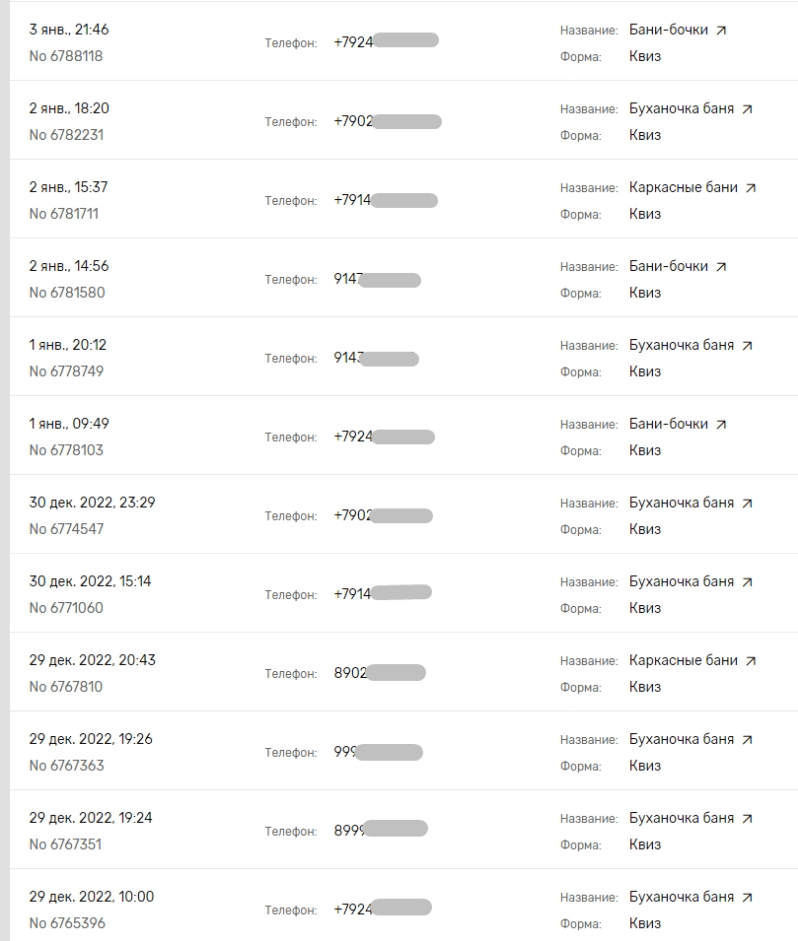Click arrow icon for Бани-бочки, request 6778103
The image size is (798, 941).
point(719,425)
